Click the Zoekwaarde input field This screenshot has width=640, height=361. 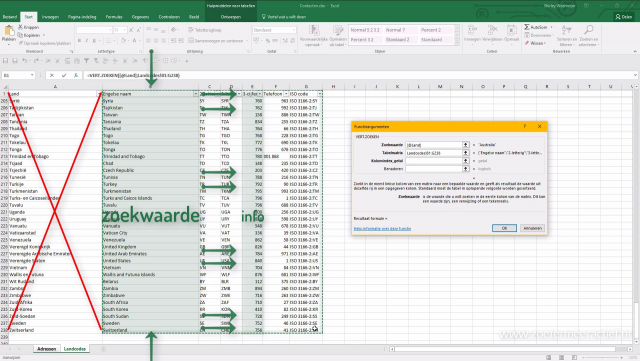[434, 145]
